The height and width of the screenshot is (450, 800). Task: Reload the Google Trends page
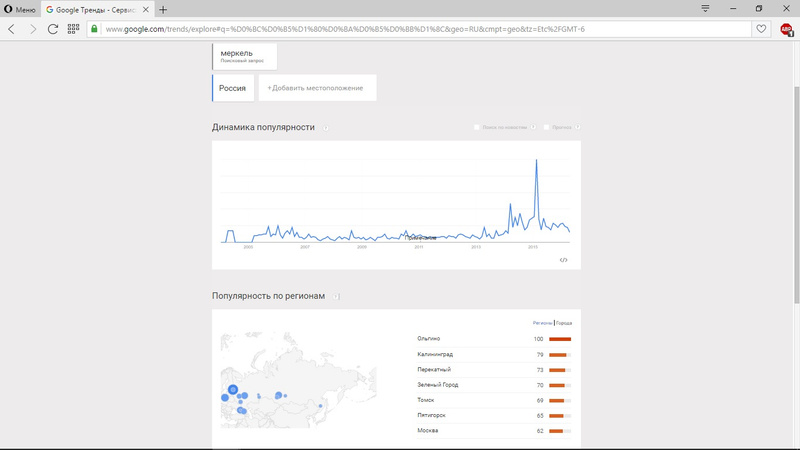53,29
